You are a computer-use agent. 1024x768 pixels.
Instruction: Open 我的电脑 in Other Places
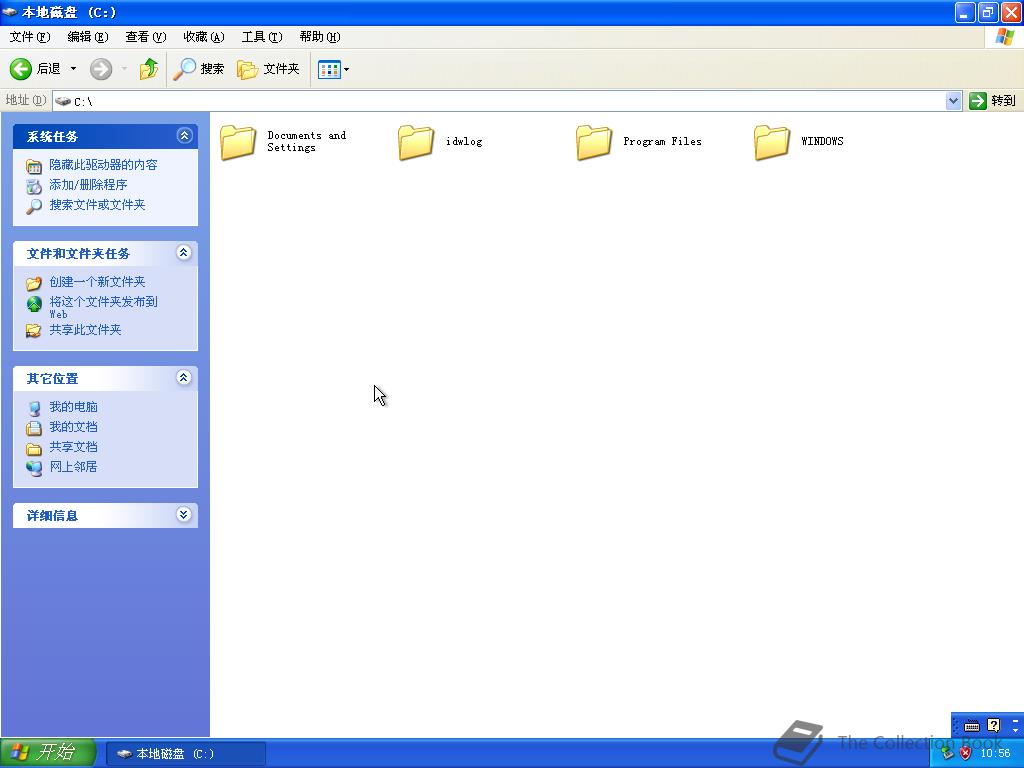click(x=73, y=407)
